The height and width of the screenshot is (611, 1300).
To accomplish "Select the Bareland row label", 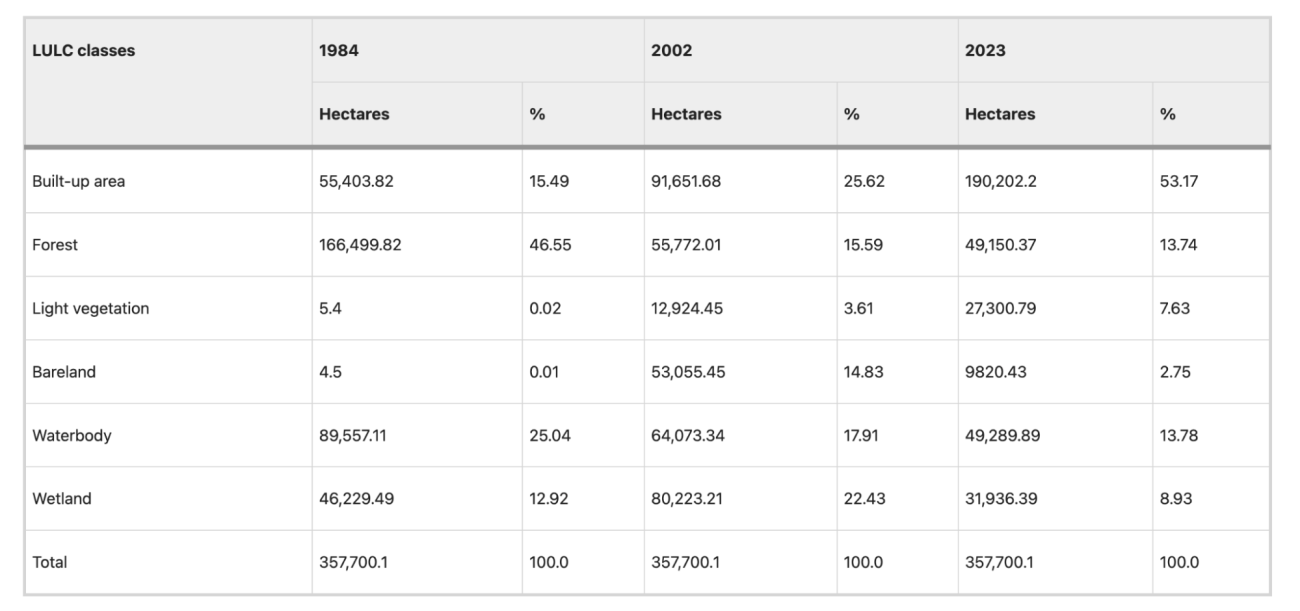I will point(64,372).
